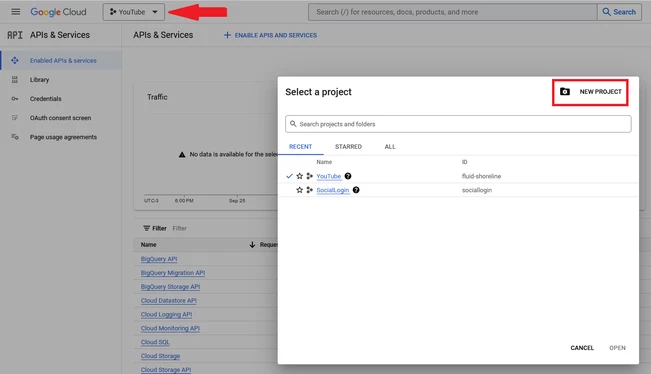Open the YouTube project link
Viewport: 651px width, 374px height.
[329, 176]
